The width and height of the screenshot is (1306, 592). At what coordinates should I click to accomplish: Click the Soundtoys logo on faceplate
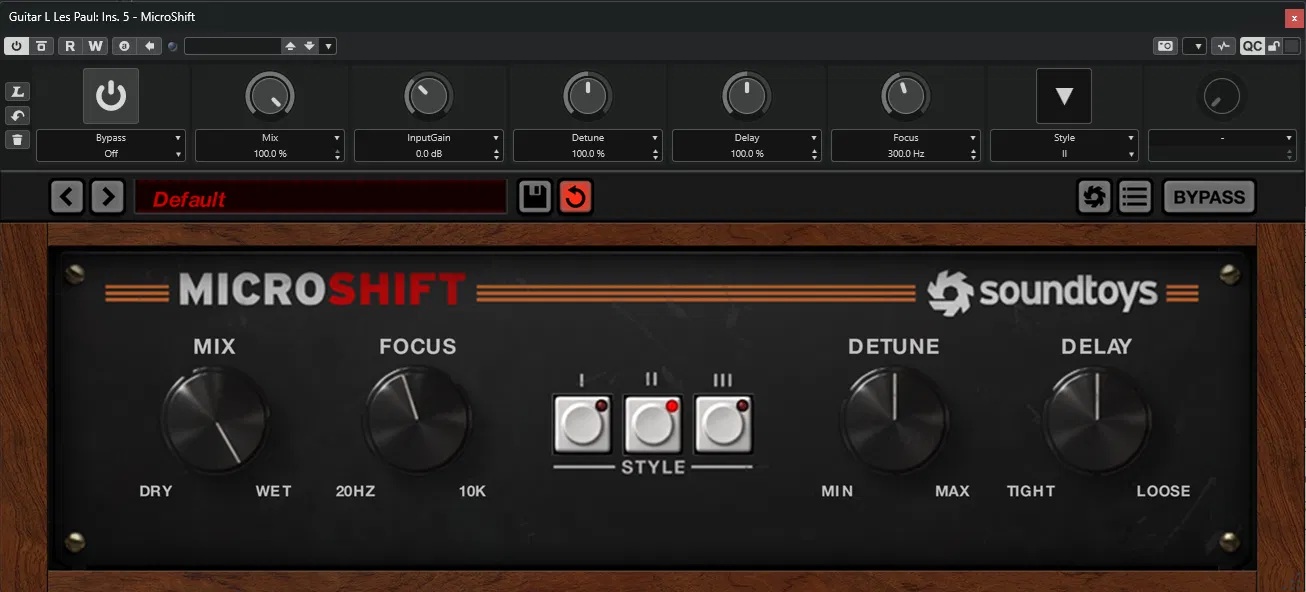1042,292
